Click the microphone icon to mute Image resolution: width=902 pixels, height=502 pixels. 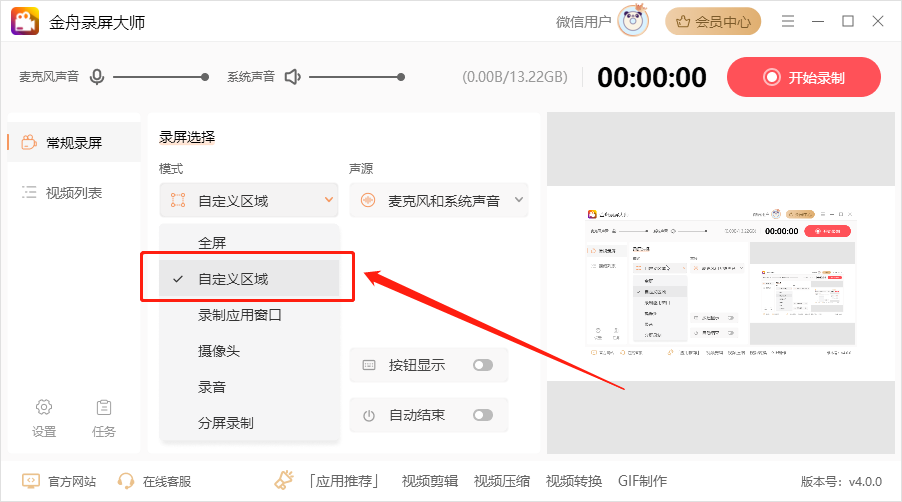pos(97,77)
